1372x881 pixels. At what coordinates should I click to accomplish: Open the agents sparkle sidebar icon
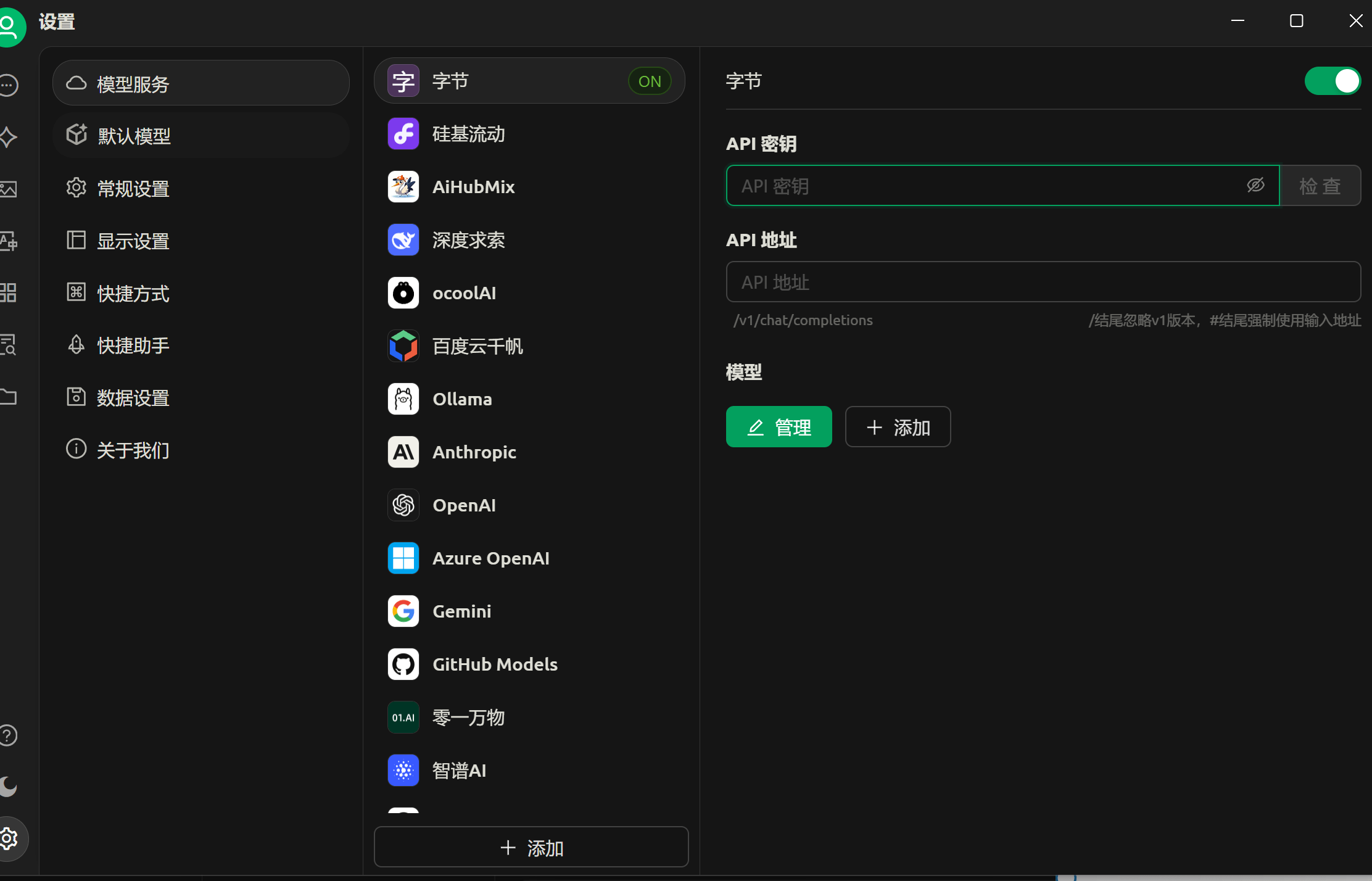pos(8,136)
